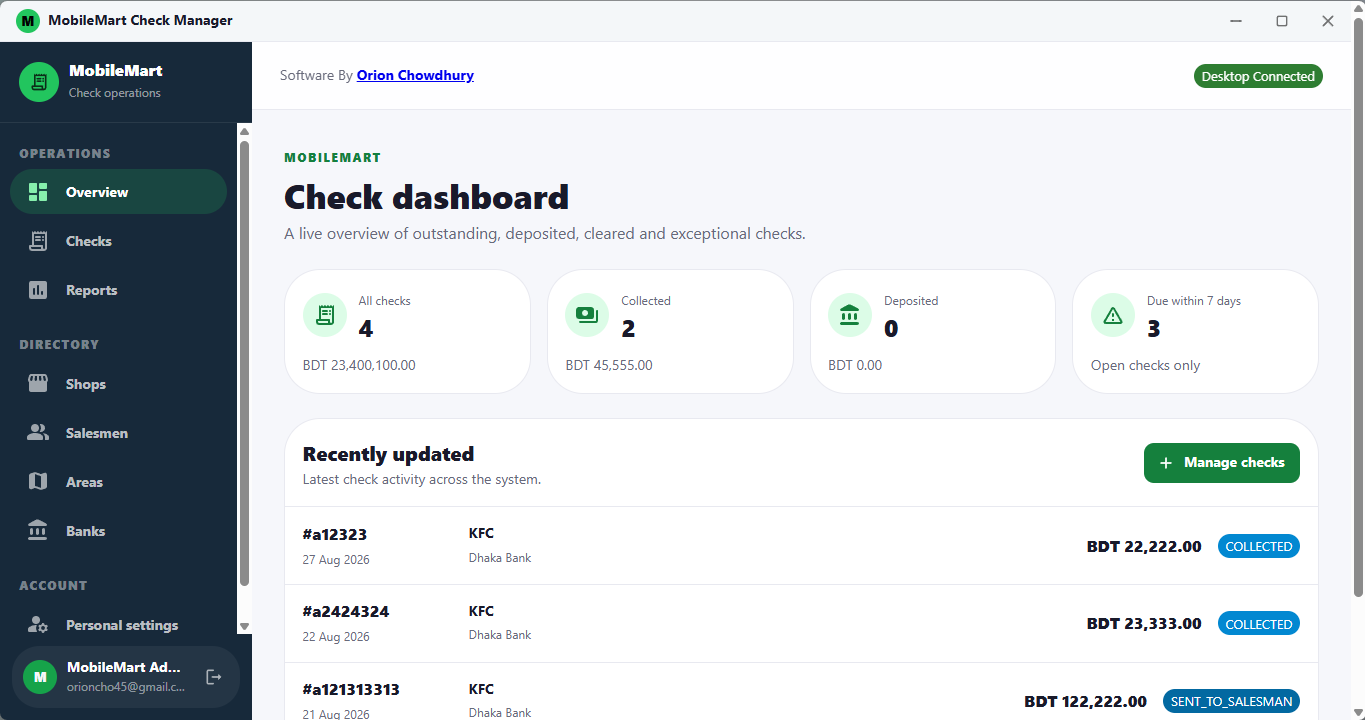Click the MobileMart green logo in sidebar header
The width and height of the screenshot is (1365, 720).
coord(39,82)
